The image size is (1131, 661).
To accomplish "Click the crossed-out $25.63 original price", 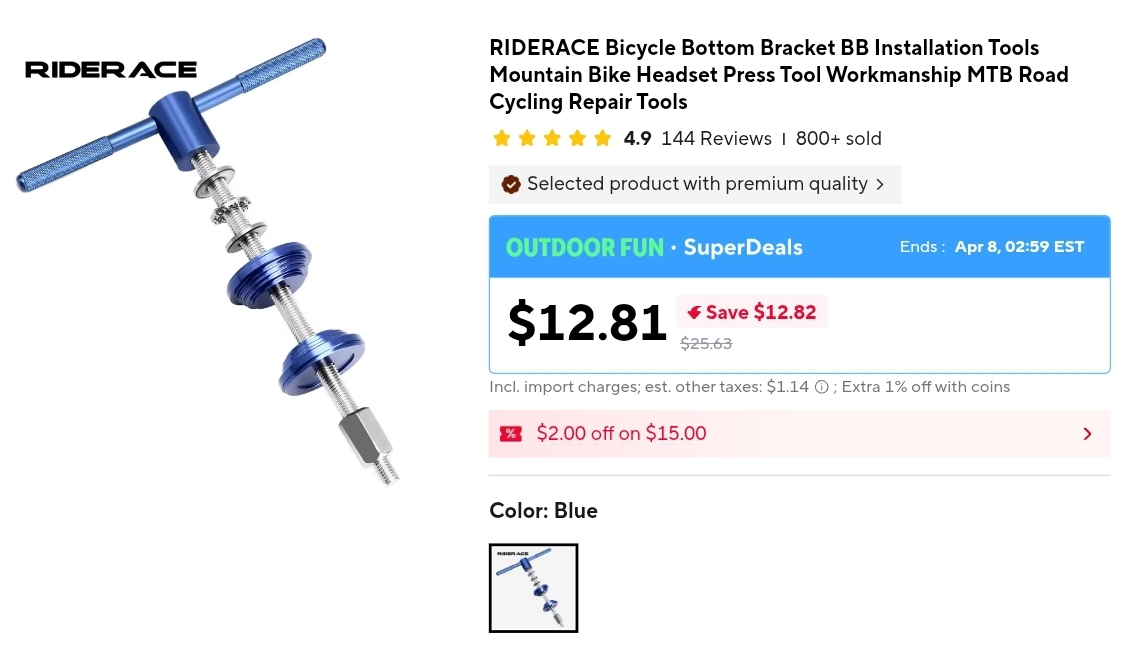I will 706,344.
